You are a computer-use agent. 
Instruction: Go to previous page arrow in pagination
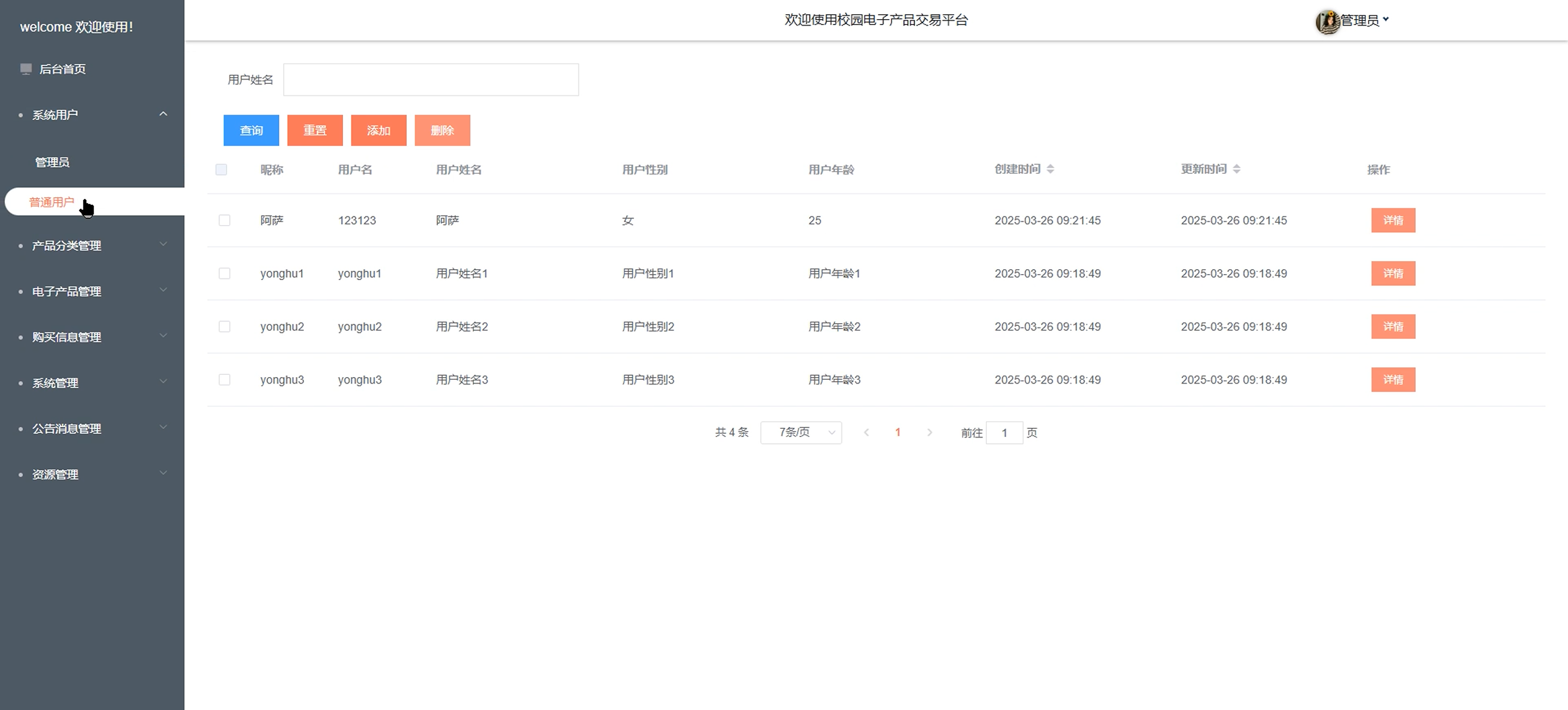(x=866, y=432)
